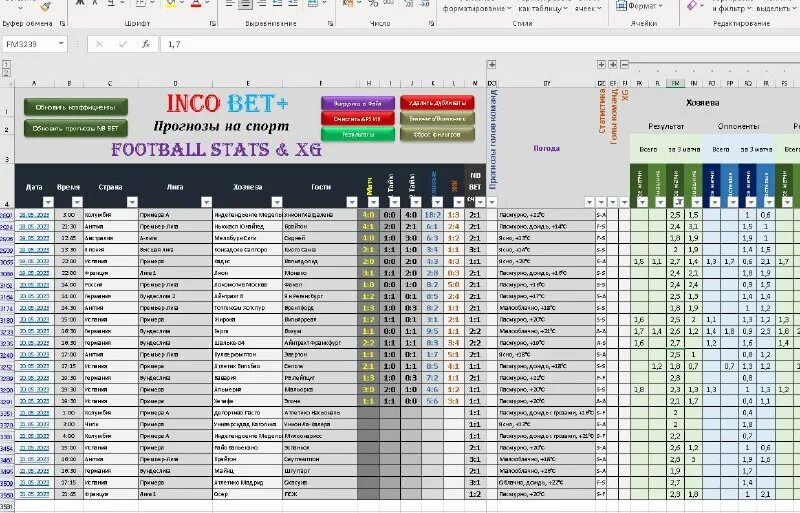
Task: Click Обновить прогнозы NB BET button
Action: 76,128
